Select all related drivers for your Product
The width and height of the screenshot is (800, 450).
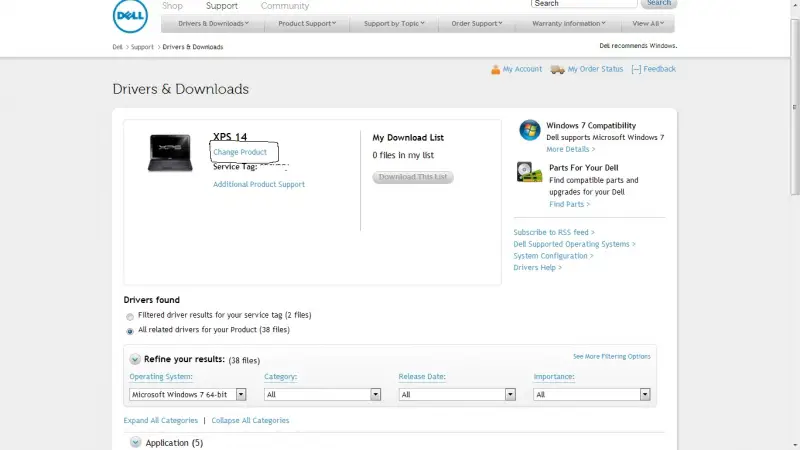[130, 332]
